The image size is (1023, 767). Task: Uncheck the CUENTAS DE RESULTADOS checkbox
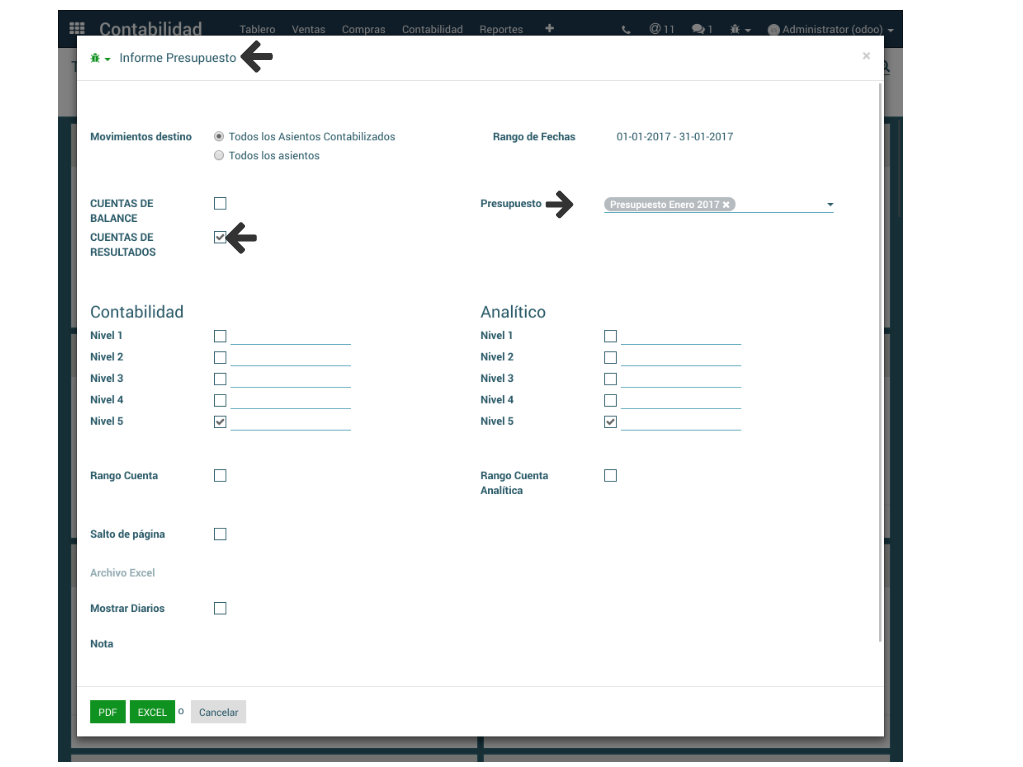tap(220, 237)
